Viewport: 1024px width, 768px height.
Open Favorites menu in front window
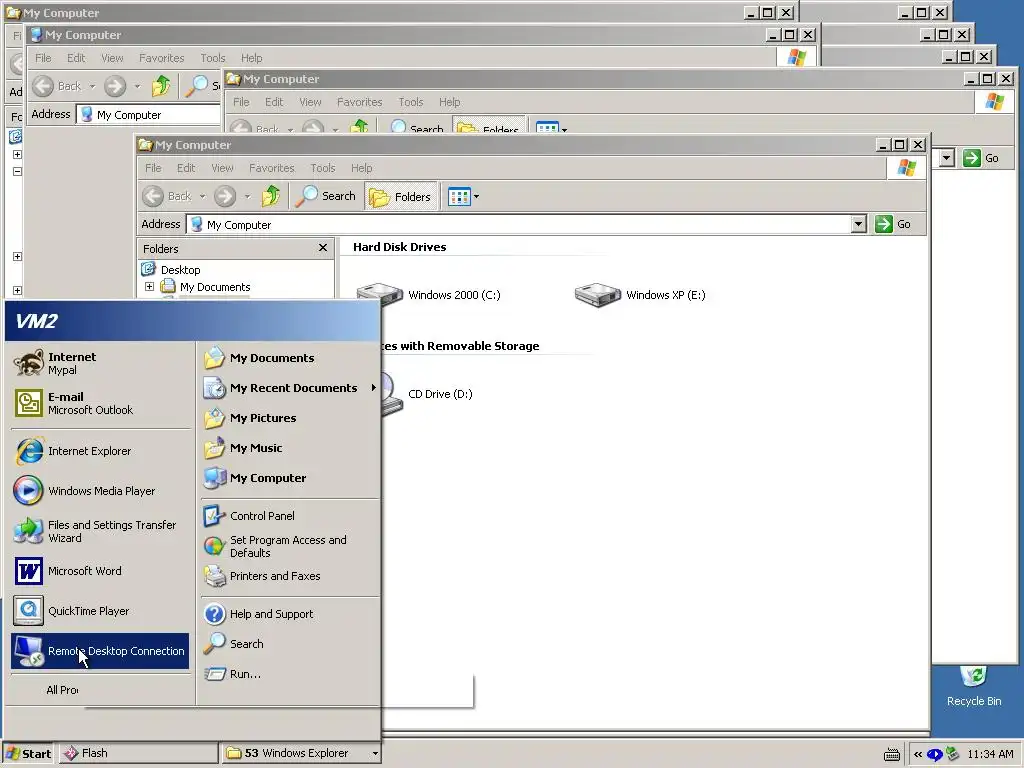click(272, 168)
